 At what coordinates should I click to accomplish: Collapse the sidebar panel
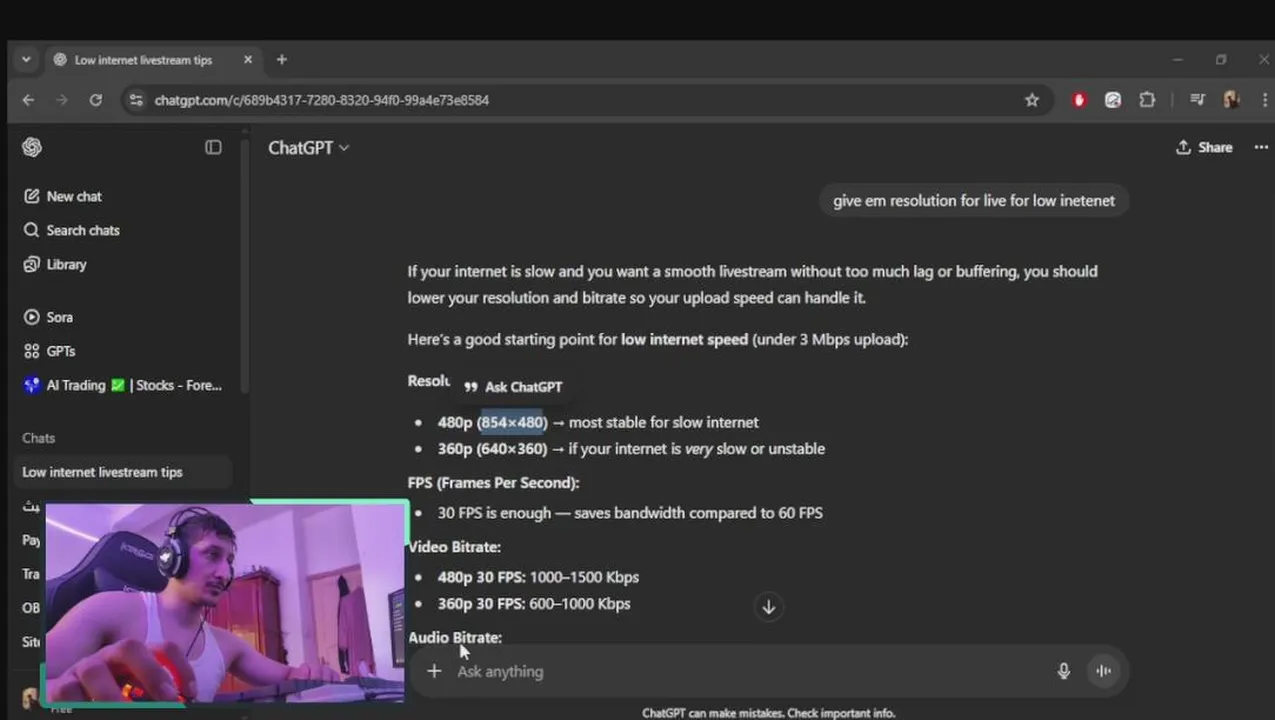pos(213,147)
